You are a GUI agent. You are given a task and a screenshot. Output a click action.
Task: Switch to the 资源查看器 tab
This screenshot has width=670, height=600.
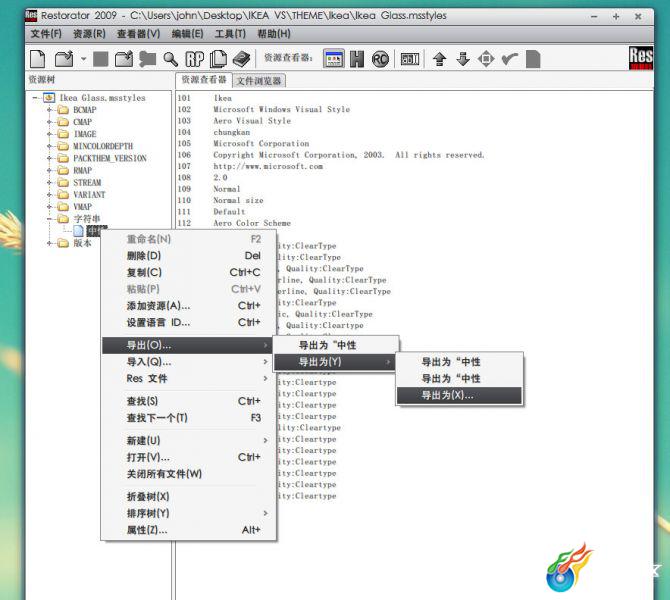point(204,80)
